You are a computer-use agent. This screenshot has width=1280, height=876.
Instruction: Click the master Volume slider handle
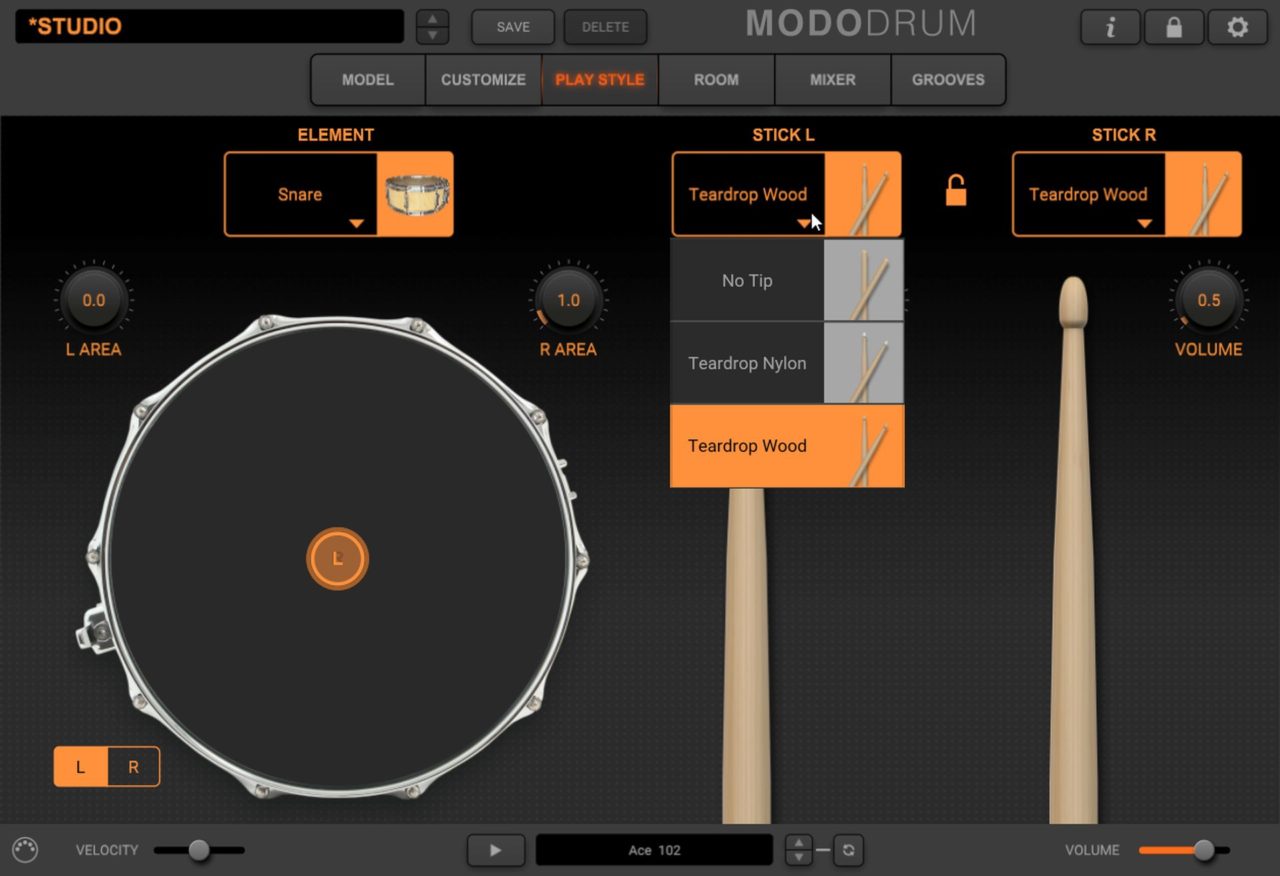pyautogui.click(x=1204, y=850)
